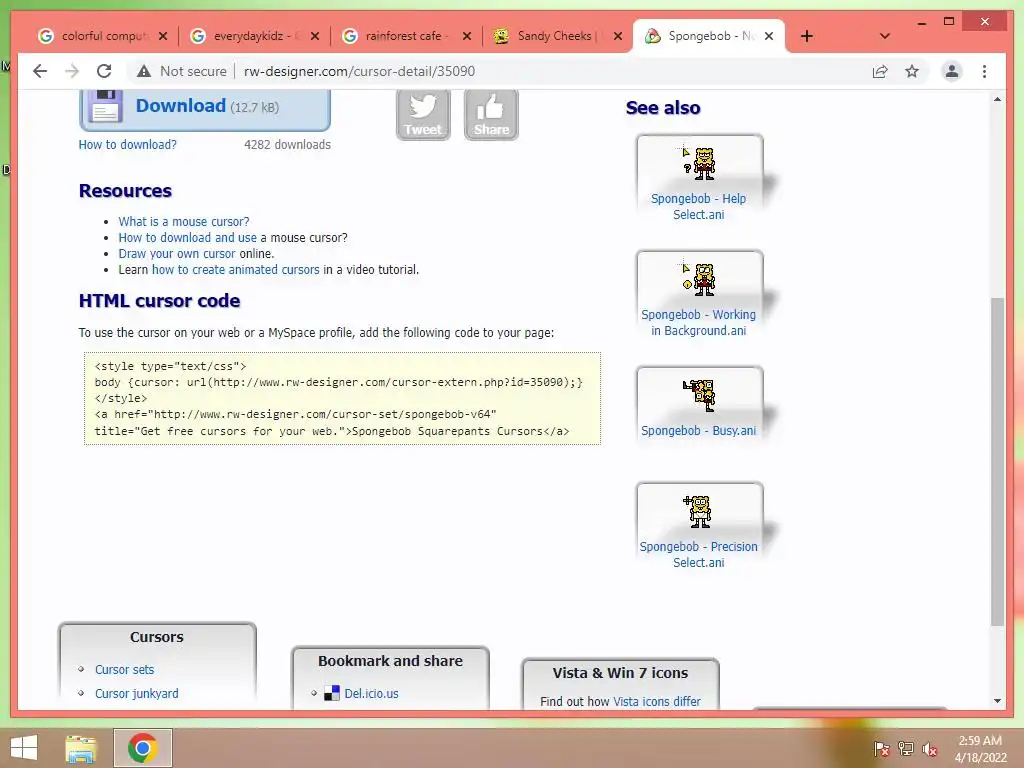Image resolution: width=1024 pixels, height=768 pixels.
Task: Click the forward navigation arrow
Action: point(72,71)
